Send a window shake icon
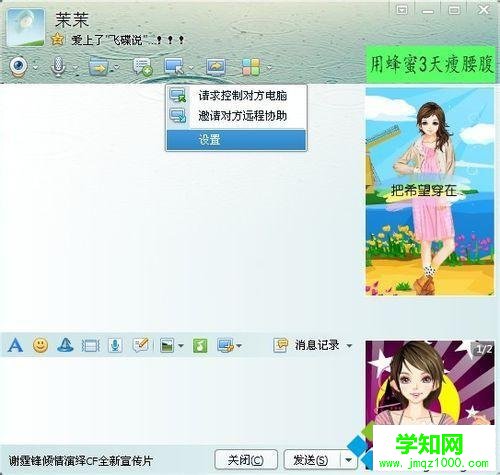 90,346
